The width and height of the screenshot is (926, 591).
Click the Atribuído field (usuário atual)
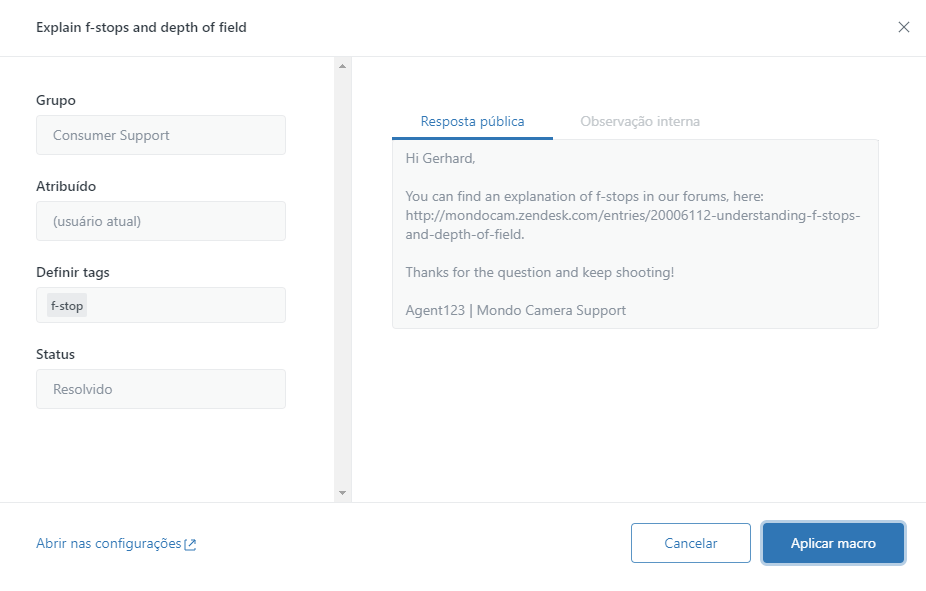161,221
